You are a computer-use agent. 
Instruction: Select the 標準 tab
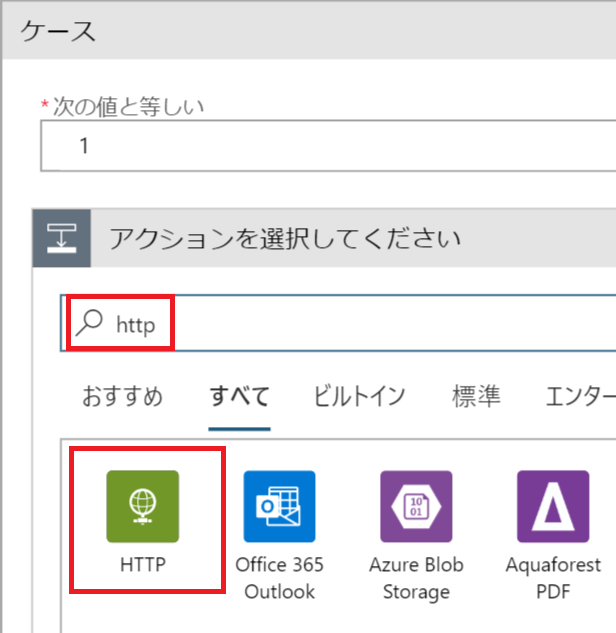click(x=475, y=396)
